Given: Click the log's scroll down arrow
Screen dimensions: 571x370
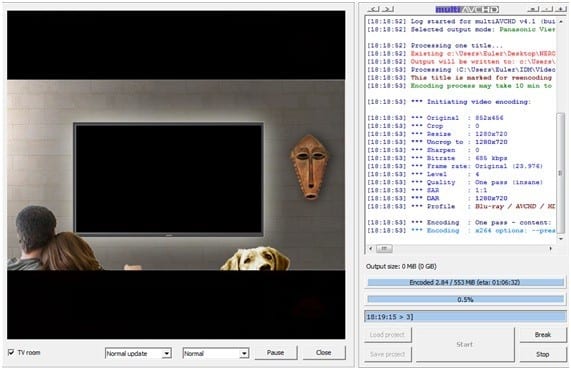Looking at the screenshot, I should click(x=561, y=239).
